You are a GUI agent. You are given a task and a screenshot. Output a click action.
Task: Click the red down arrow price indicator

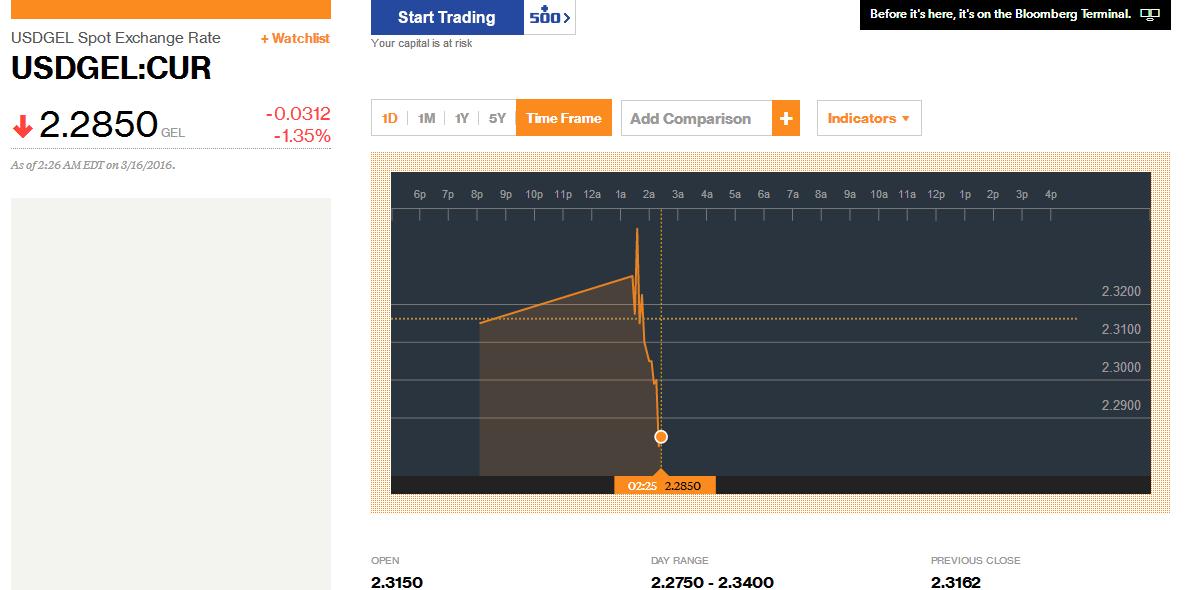click(23, 127)
